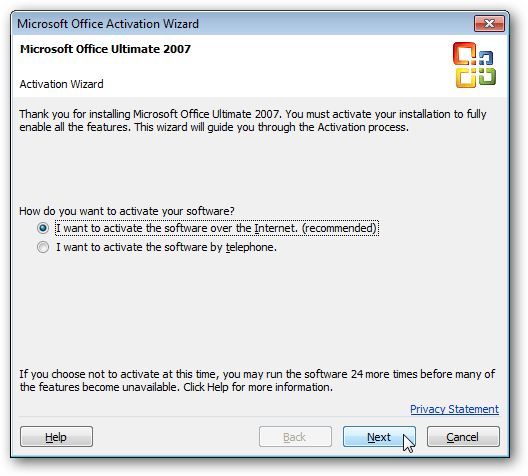Image resolution: width=528 pixels, height=476 pixels.
Task: Click the orange square in the Office logo
Action: (x=464, y=53)
